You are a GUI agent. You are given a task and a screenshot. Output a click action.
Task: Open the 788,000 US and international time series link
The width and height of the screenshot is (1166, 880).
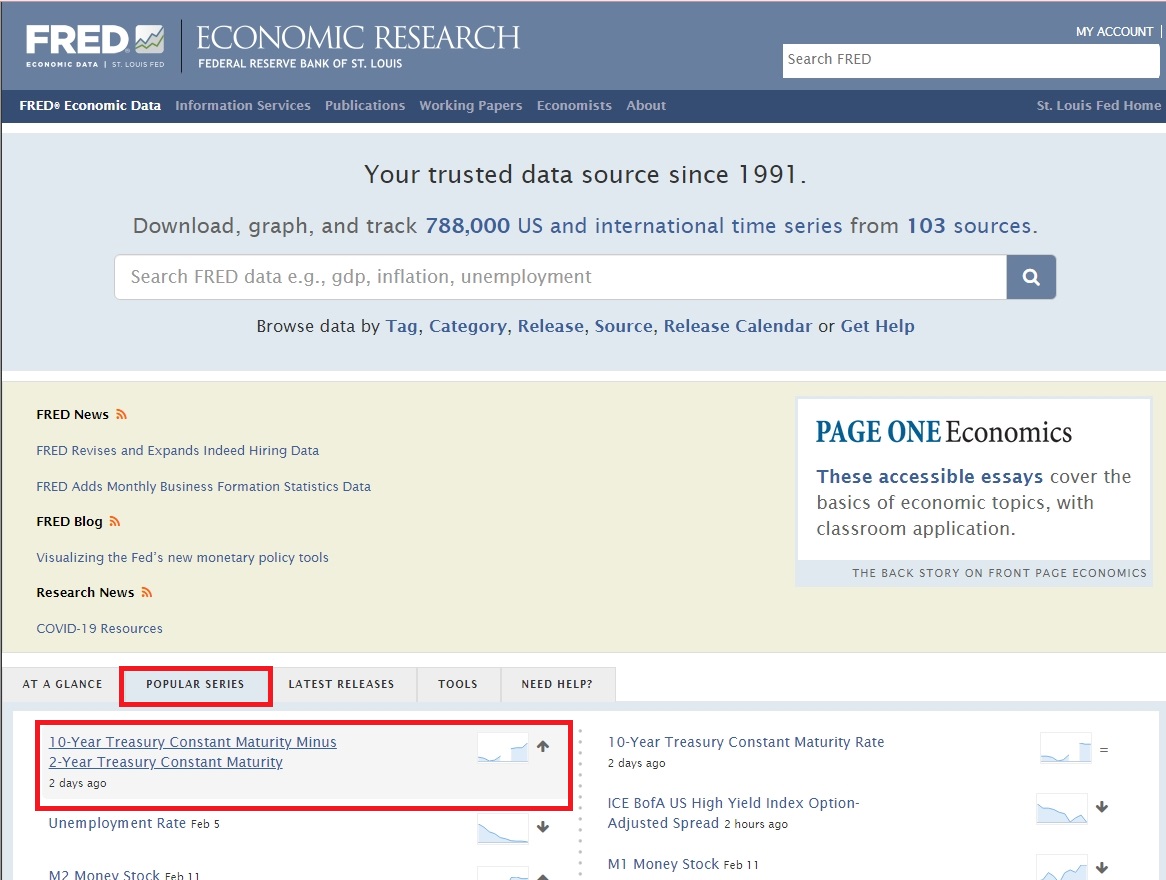[x=634, y=226]
